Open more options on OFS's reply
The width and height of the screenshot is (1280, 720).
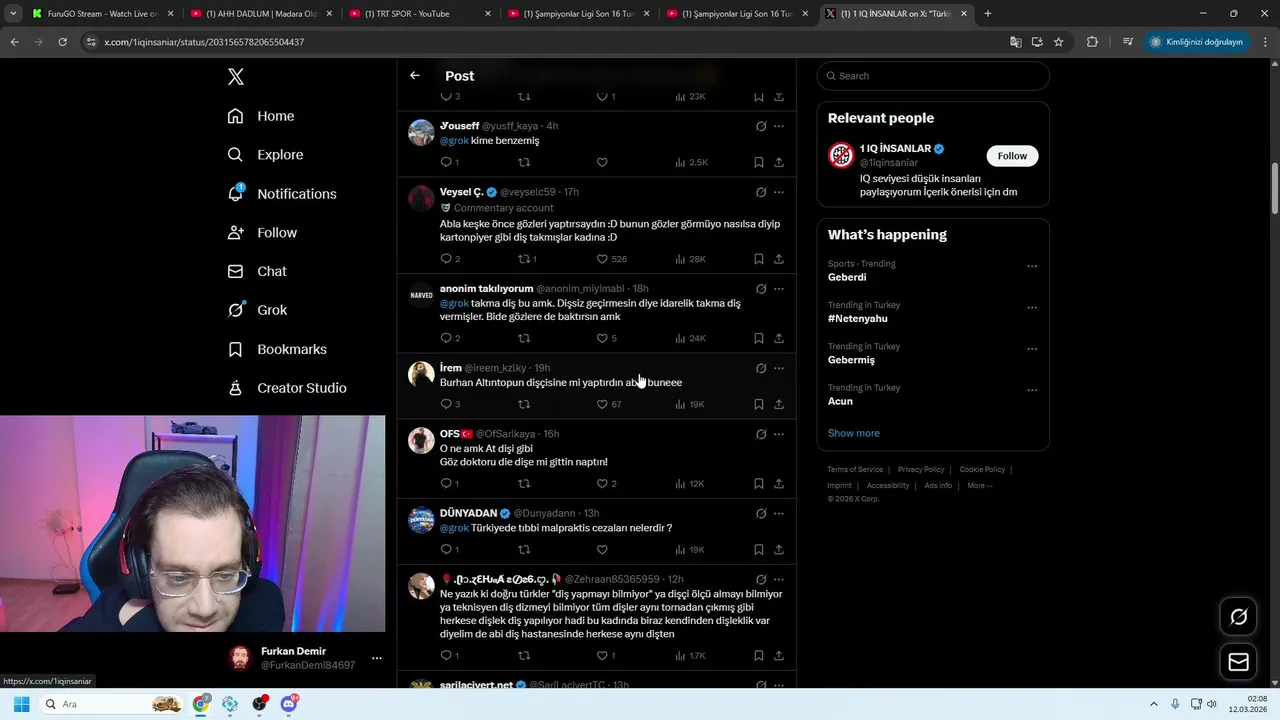779,434
